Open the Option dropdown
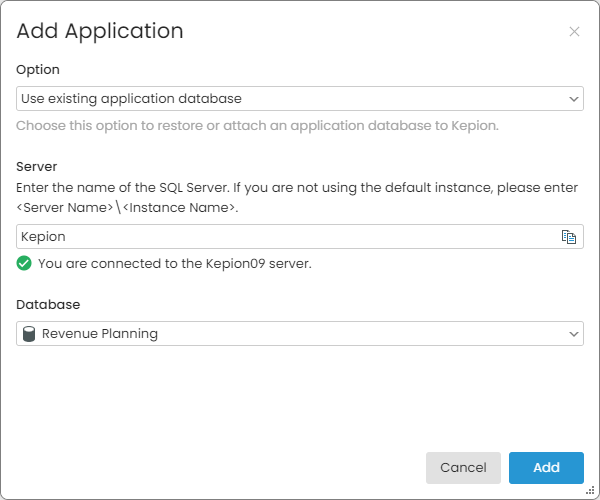 pyautogui.click(x=300, y=99)
